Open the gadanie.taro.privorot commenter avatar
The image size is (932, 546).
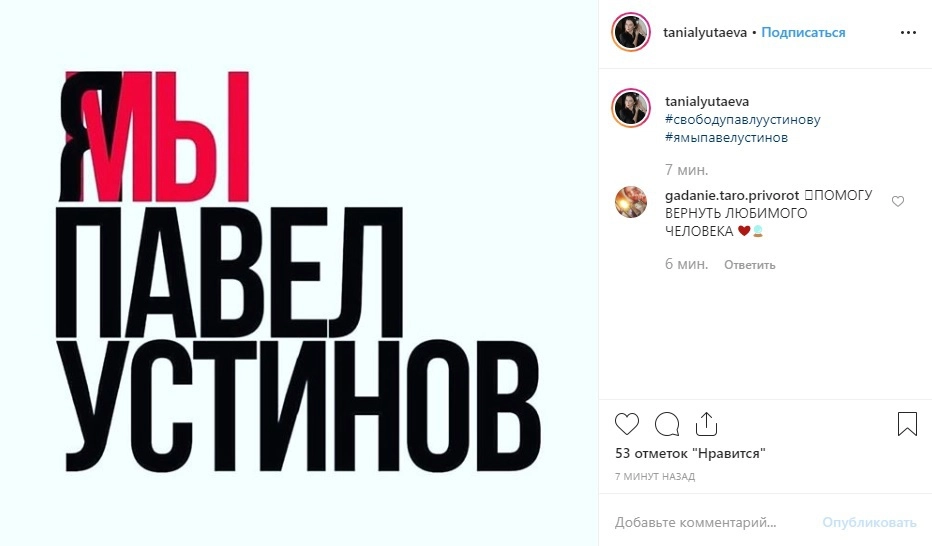(631, 202)
